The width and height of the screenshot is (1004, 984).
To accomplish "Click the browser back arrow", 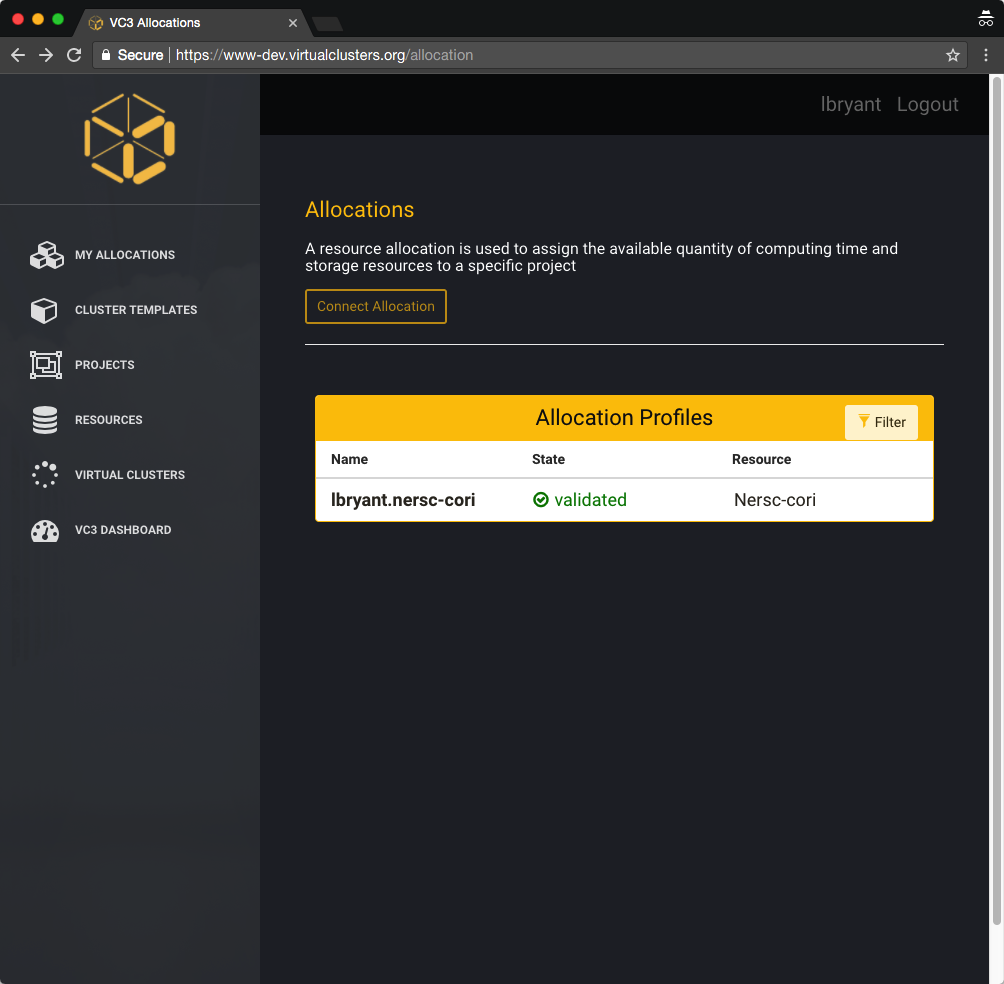I will pos(18,55).
